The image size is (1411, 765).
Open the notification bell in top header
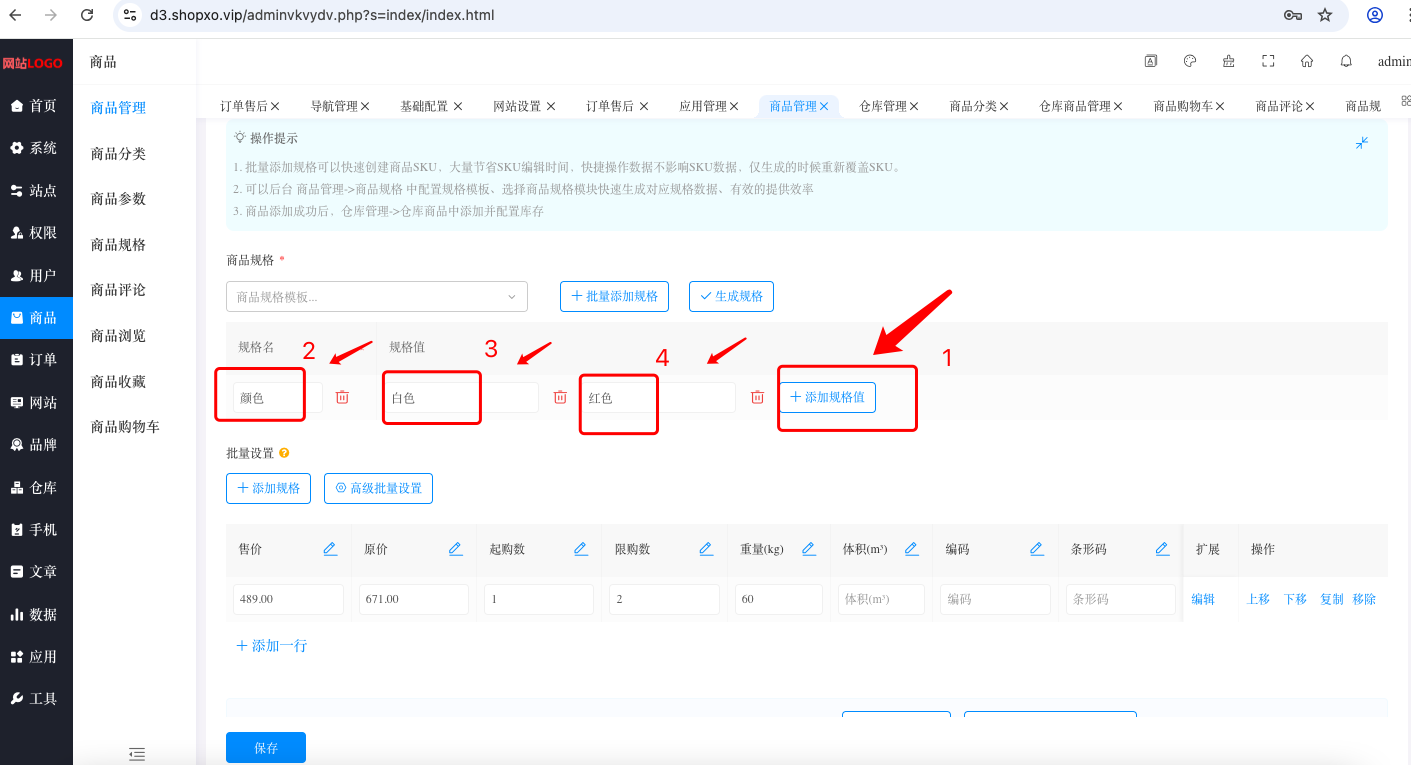[1346, 61]
